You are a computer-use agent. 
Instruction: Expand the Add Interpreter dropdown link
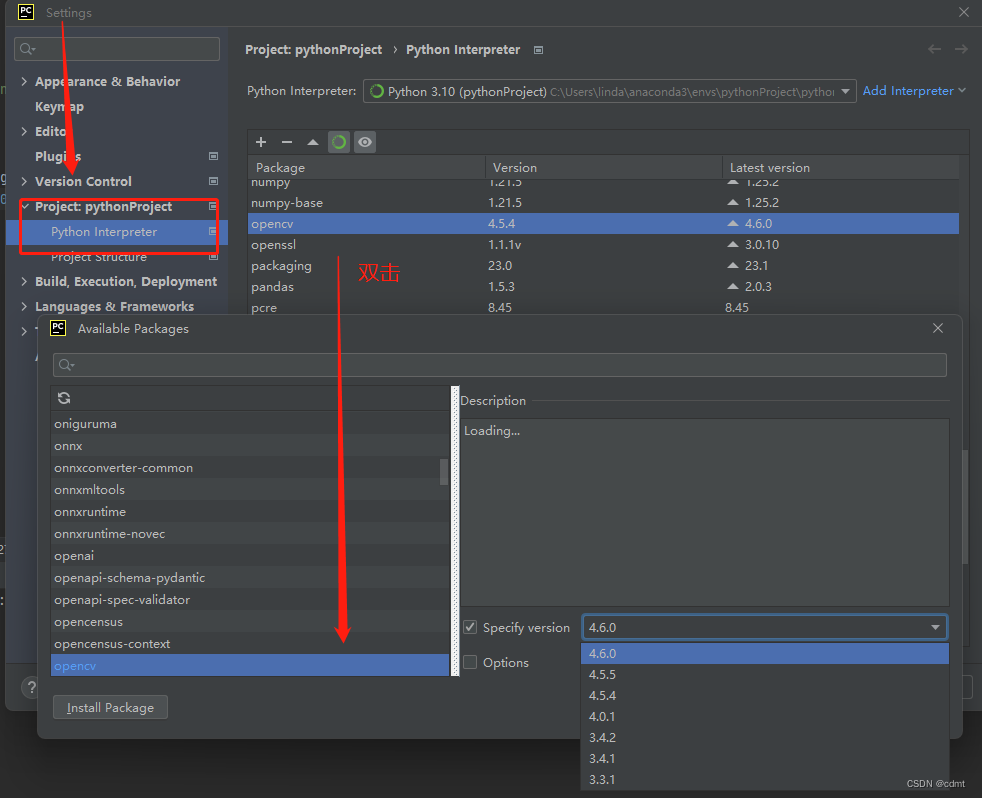pyautogui.click(x=914, y=91)
